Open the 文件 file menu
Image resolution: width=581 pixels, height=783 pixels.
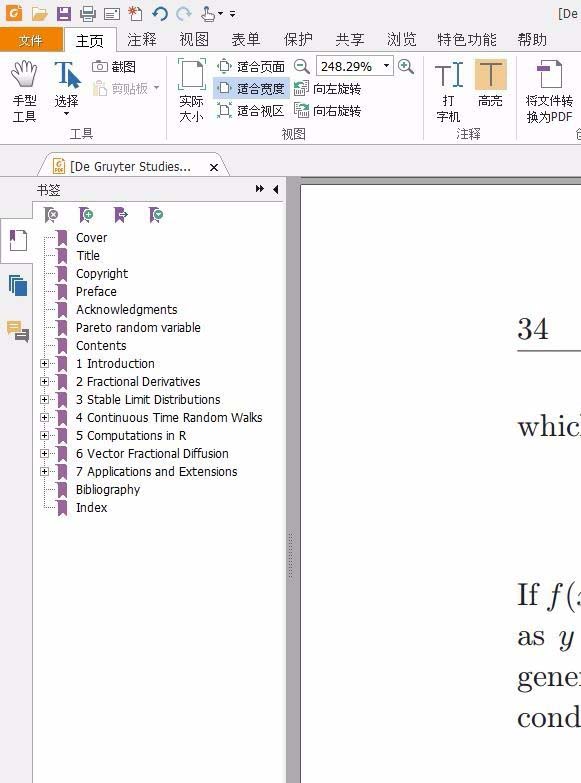[31, 40]
